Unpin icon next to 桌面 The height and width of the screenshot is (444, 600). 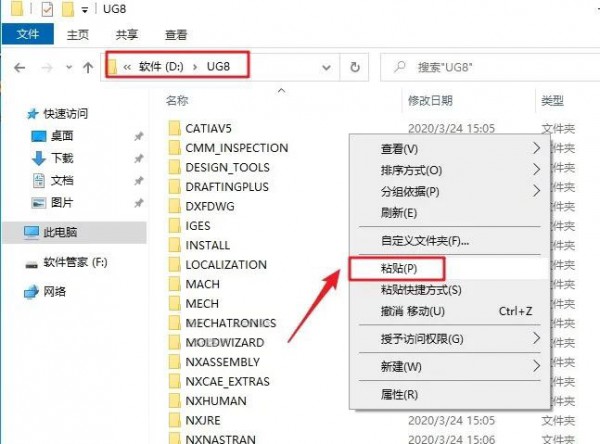click(x=139, y=136)
